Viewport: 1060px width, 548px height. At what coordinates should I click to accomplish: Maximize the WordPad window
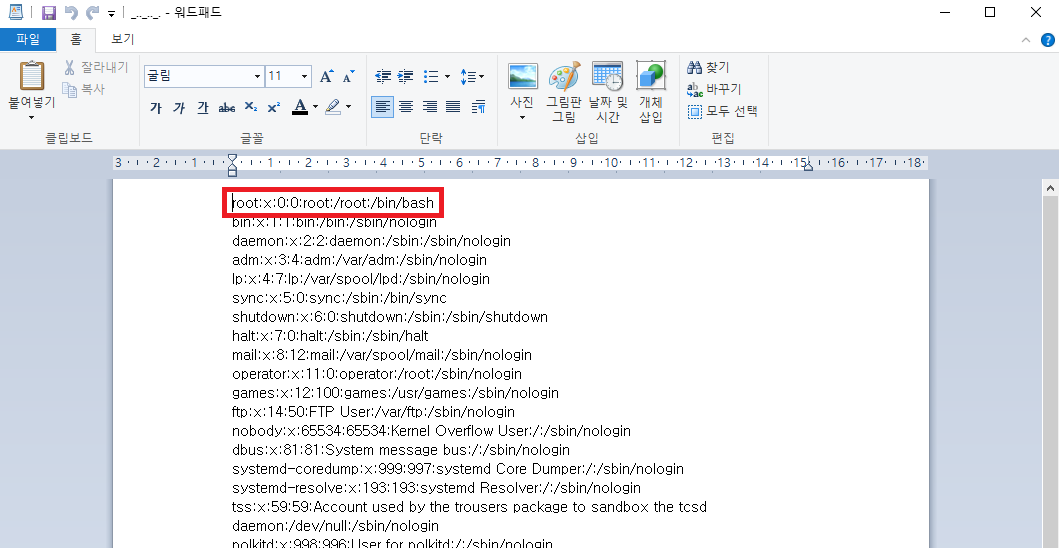[x=990, y=12]
